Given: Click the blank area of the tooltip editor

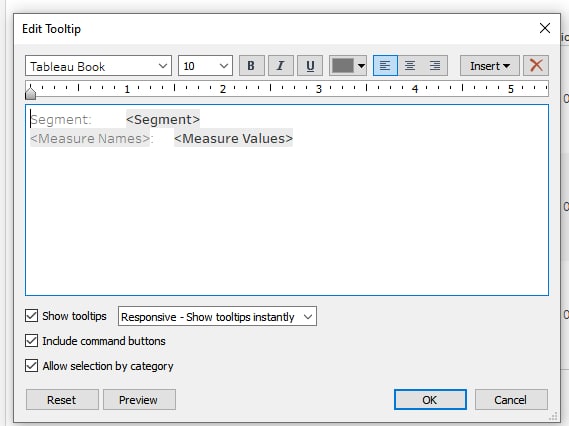Looking at the screenshot, I should 287,221.
